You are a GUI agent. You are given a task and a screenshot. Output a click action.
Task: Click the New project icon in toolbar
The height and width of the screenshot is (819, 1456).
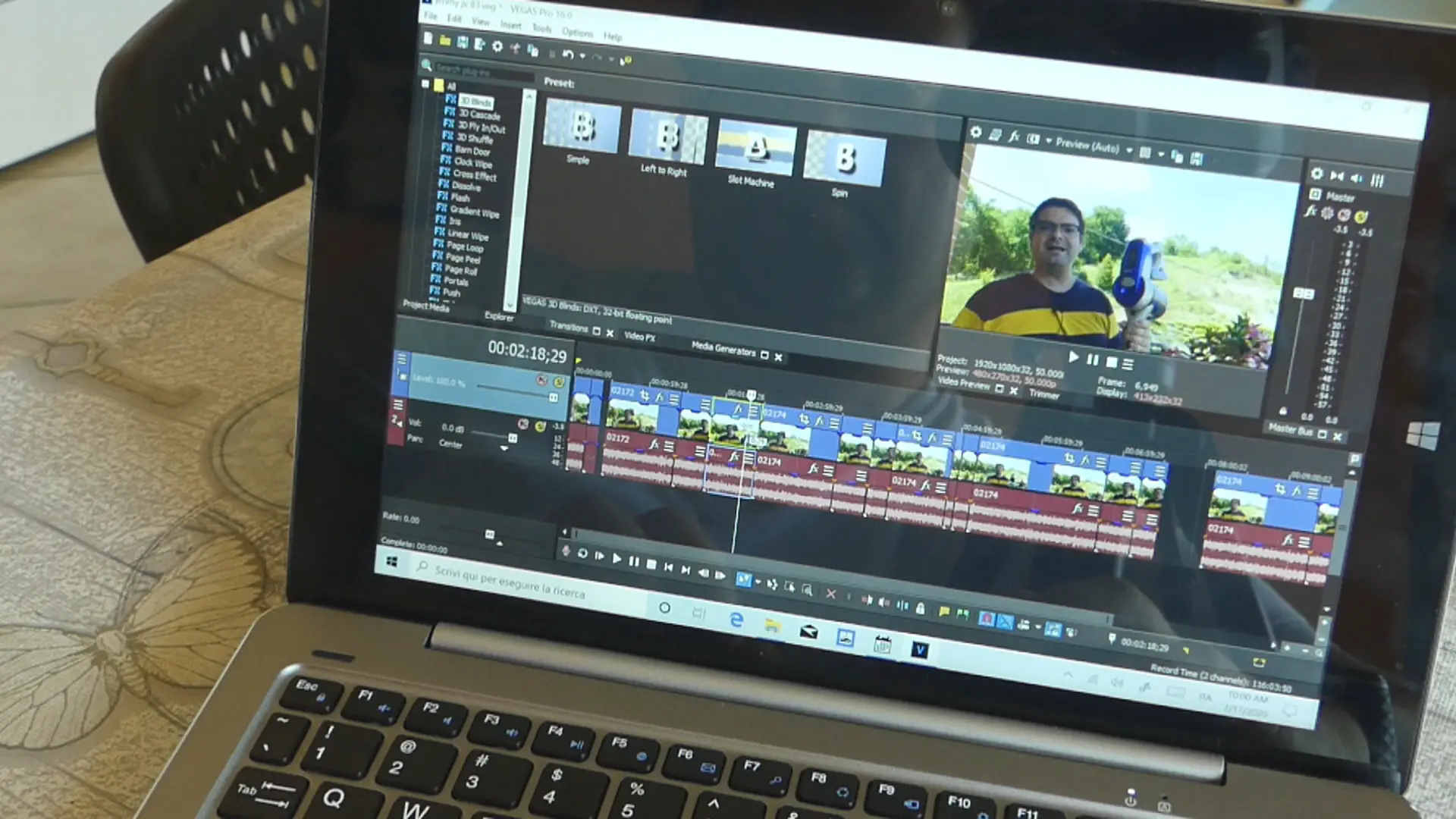click(428, 39)
